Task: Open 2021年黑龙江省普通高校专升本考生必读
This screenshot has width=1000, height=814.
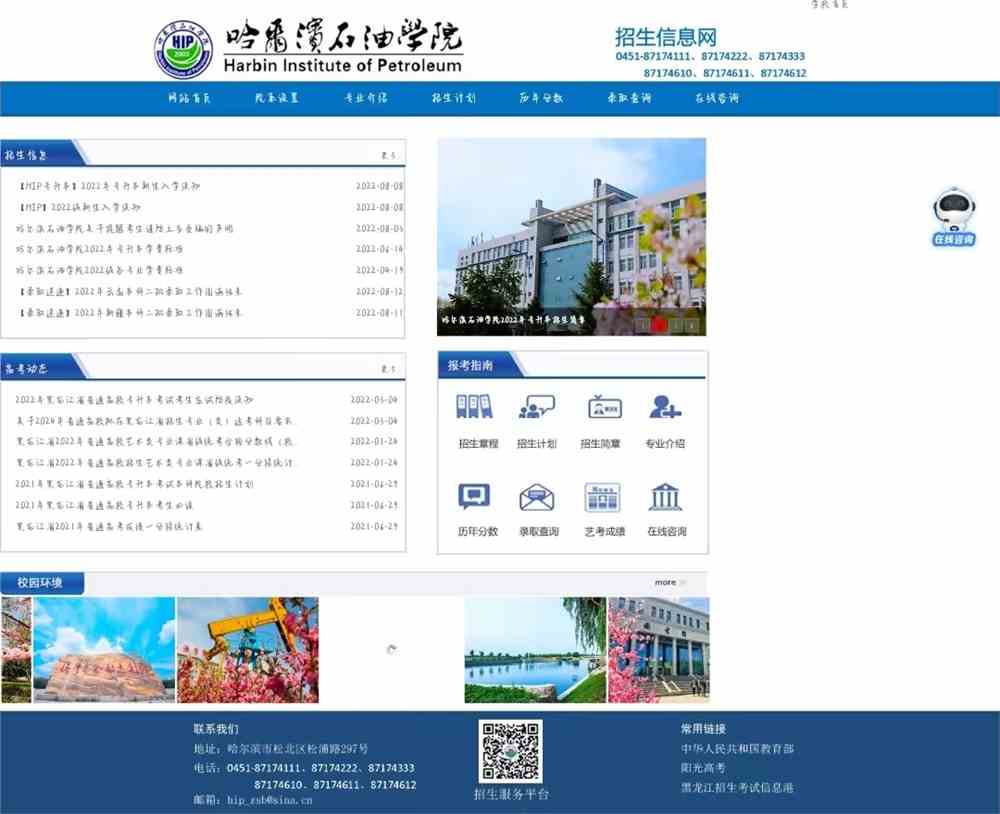Action: [x=105, y=505]
